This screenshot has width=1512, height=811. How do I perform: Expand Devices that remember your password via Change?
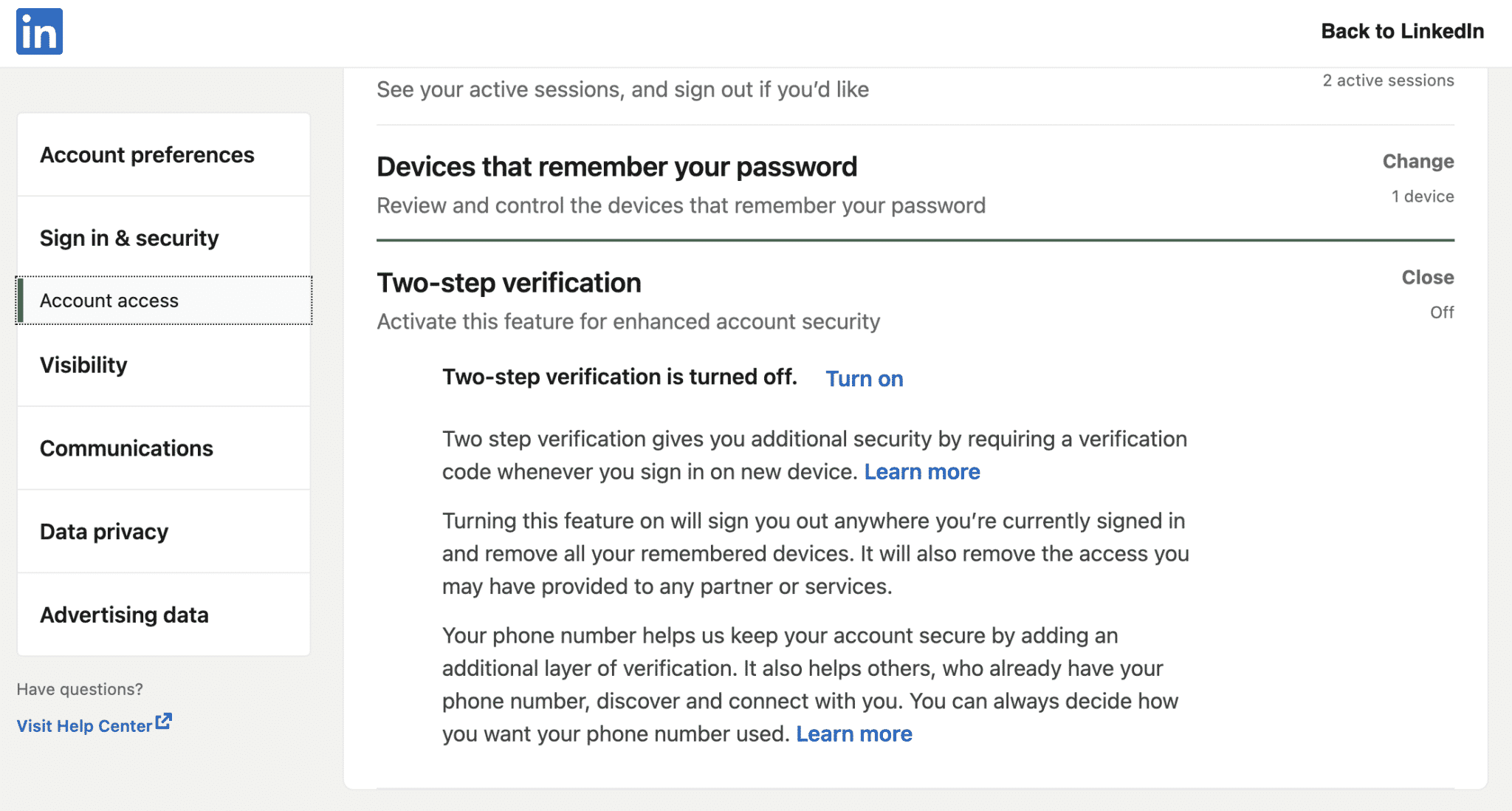tap(1417, 161)
